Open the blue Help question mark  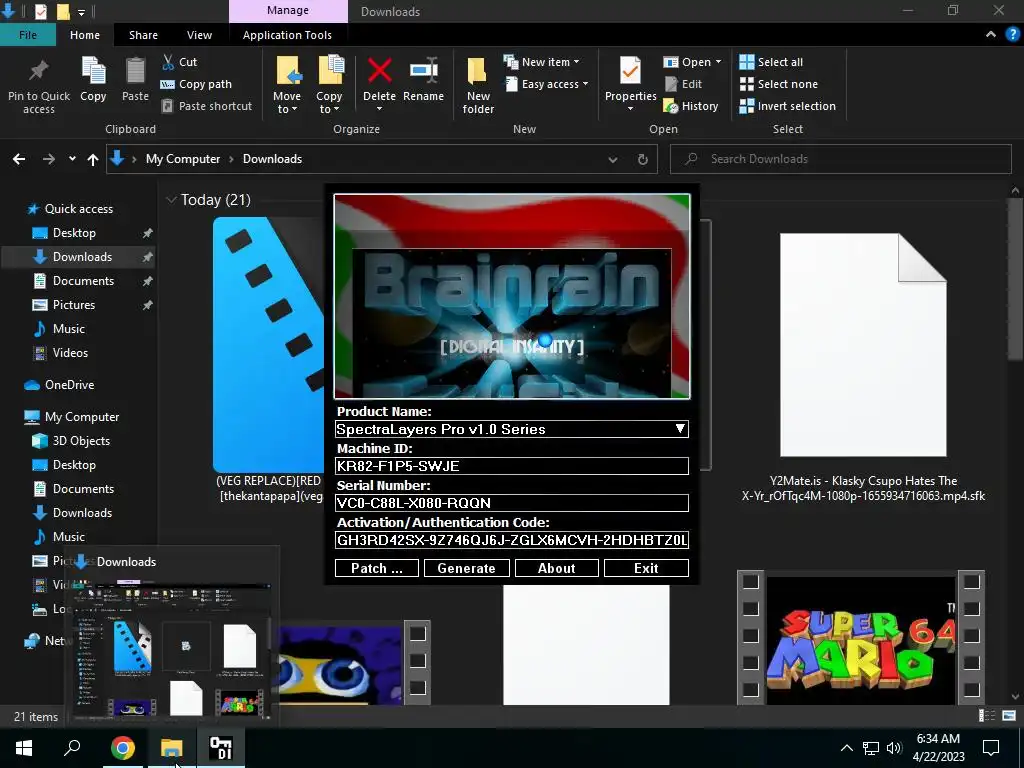[1012, 35]
